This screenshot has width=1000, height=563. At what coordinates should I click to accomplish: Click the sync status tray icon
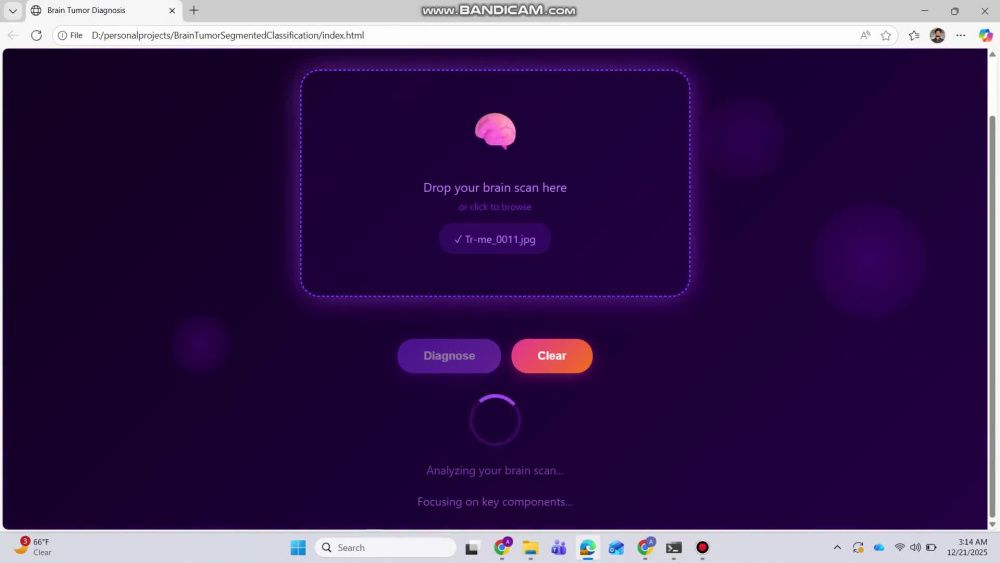(x=858, y=547)
